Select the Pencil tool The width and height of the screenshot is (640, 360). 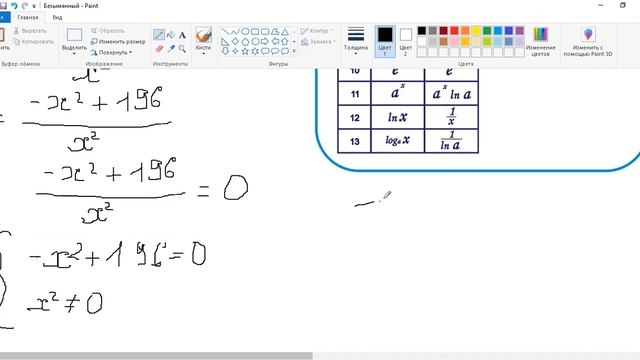coord(159,35)
